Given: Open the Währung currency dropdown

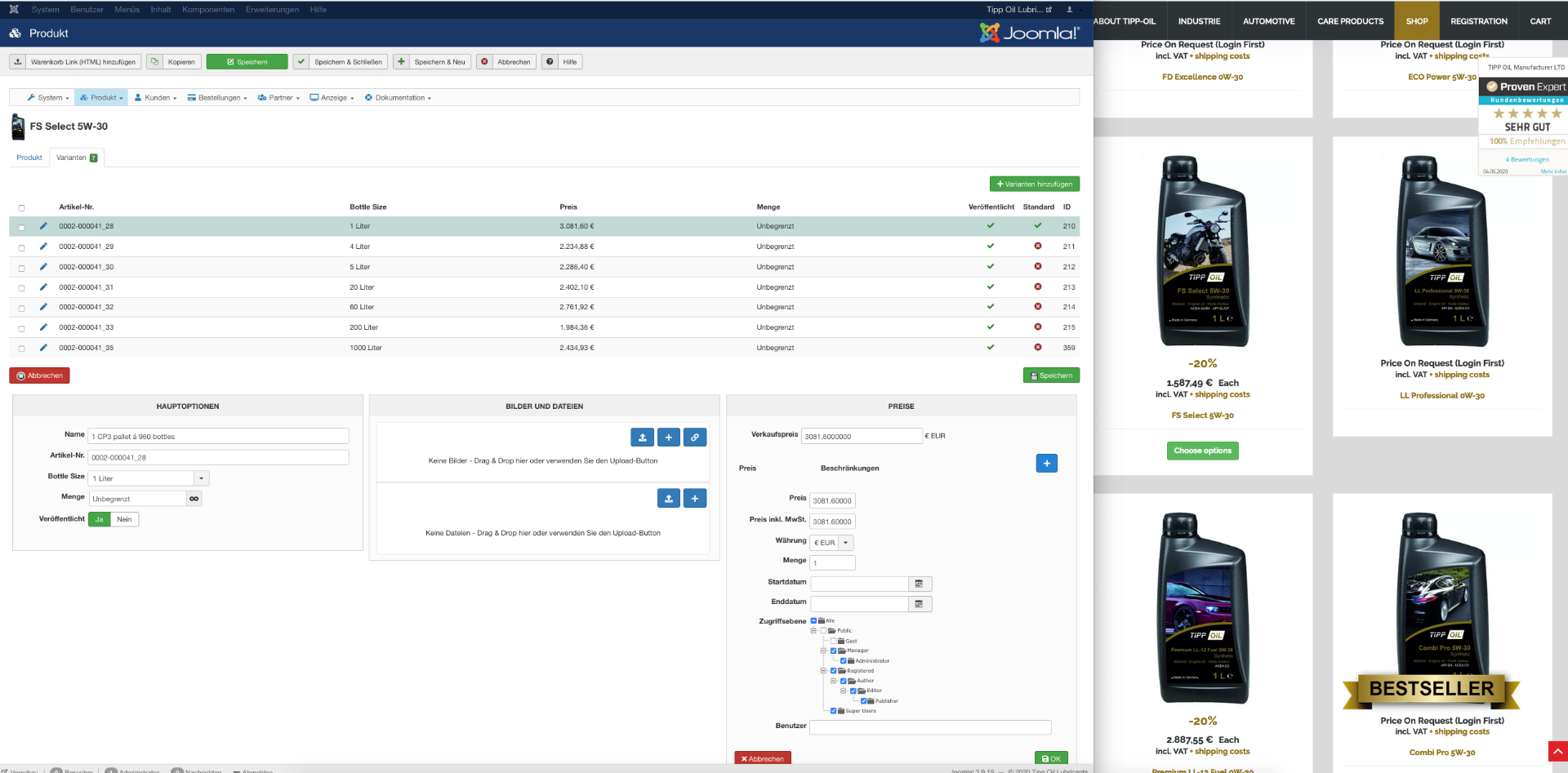Looking at the screenshot, I should (x=846, y=543).
